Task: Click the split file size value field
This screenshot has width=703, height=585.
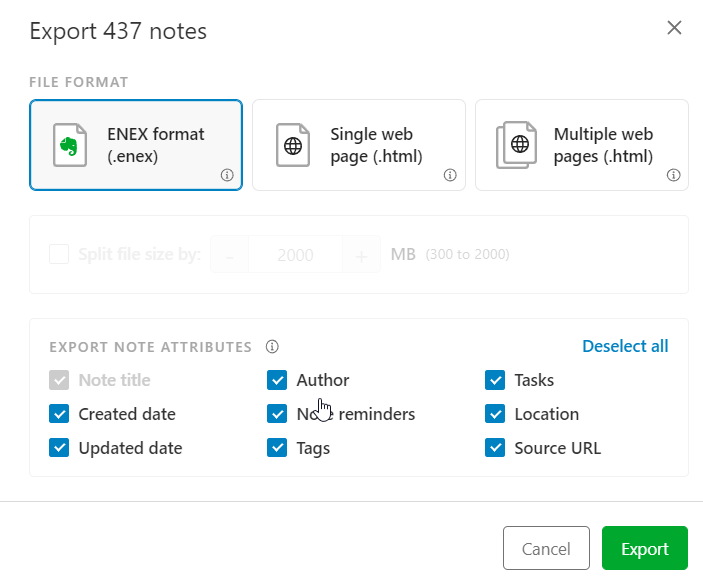Action: 295,255
